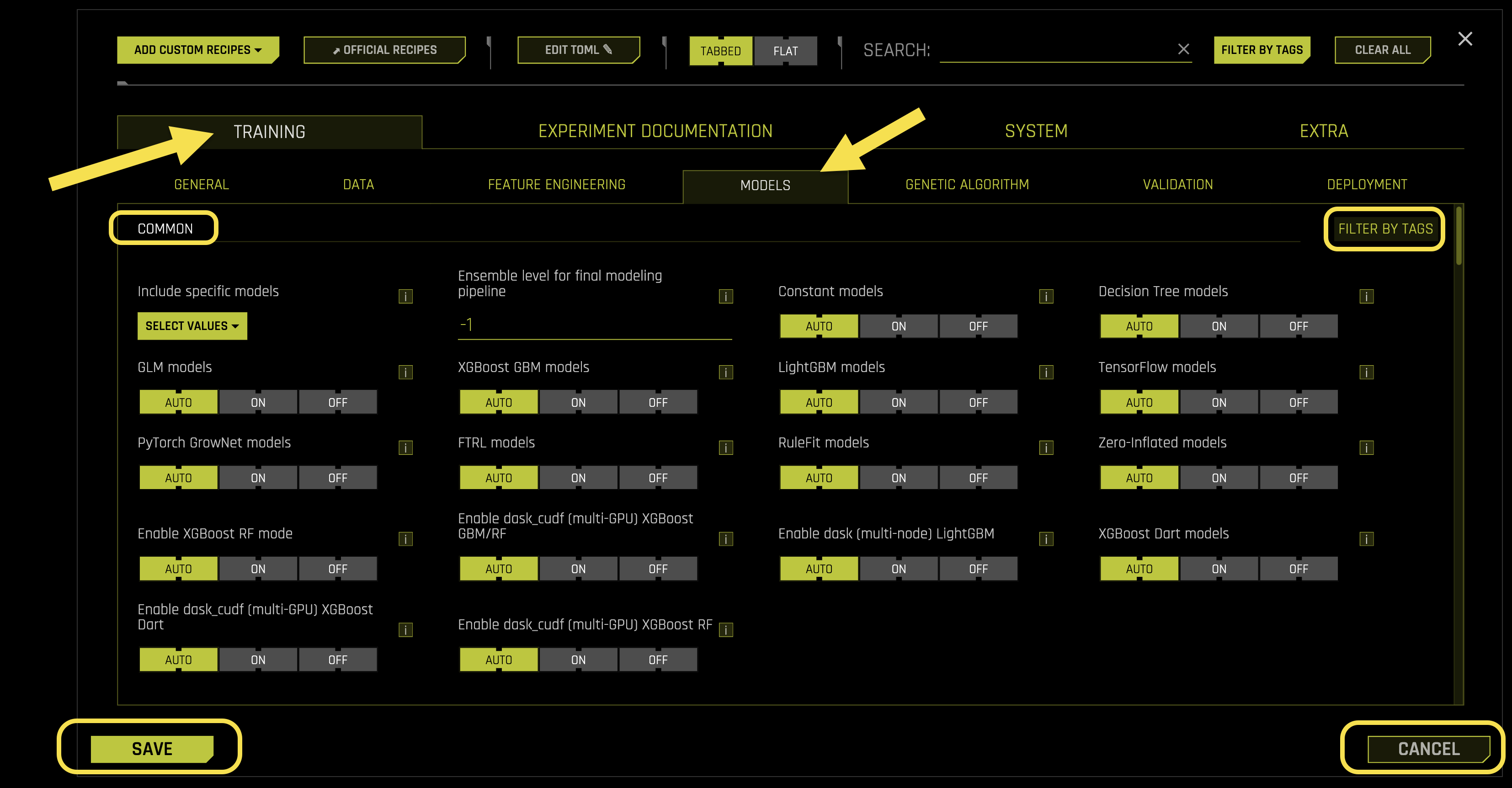Screen dimensions: 1512x788
Task: Click Edit TOML button
Action: coord(578,50)
